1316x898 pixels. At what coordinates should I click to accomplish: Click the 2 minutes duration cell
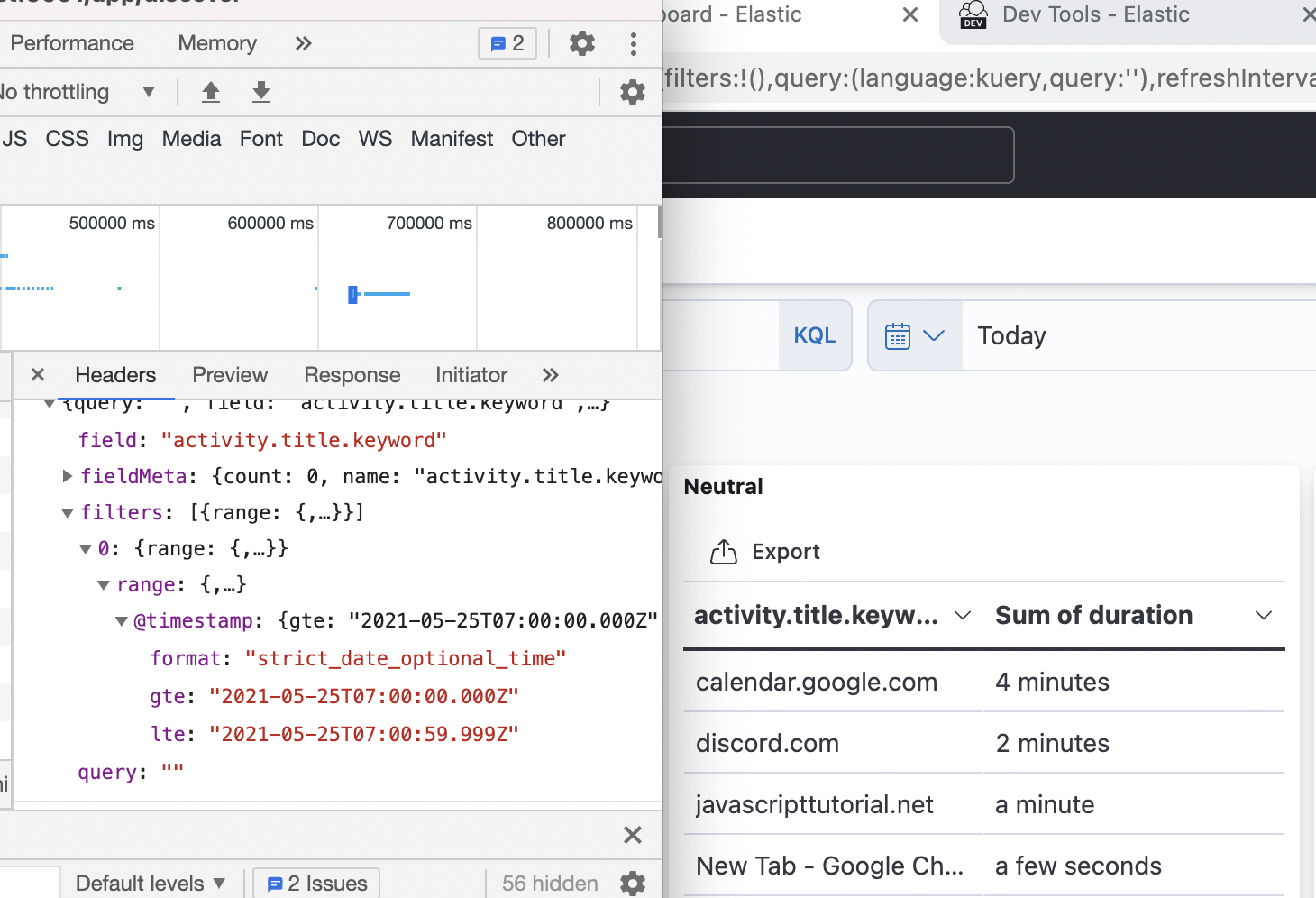coord(1052,744)
